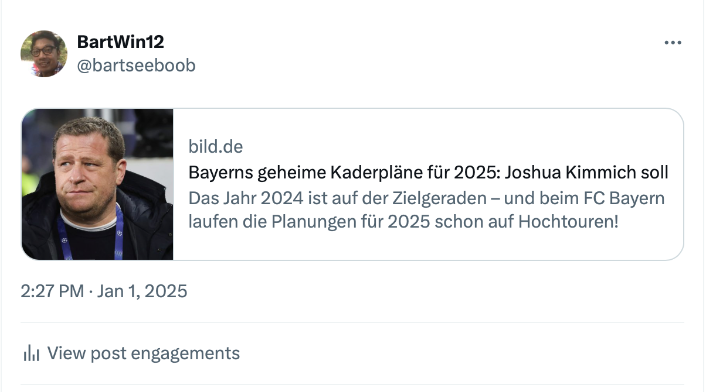Click the blue lanyard in the card photo

[x=119, y=234]
